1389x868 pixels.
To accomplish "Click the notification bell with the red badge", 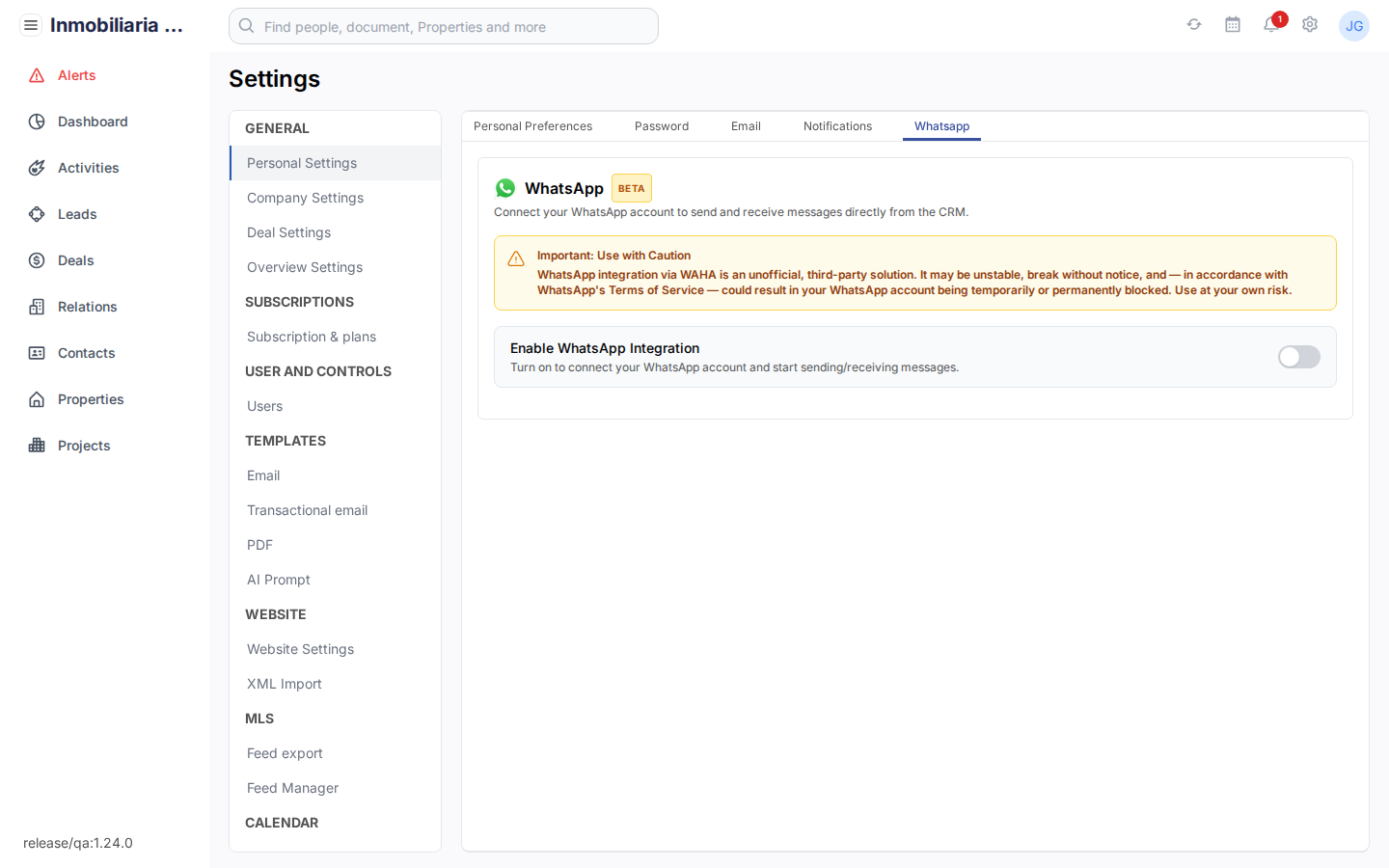I will click(1271, 26).
